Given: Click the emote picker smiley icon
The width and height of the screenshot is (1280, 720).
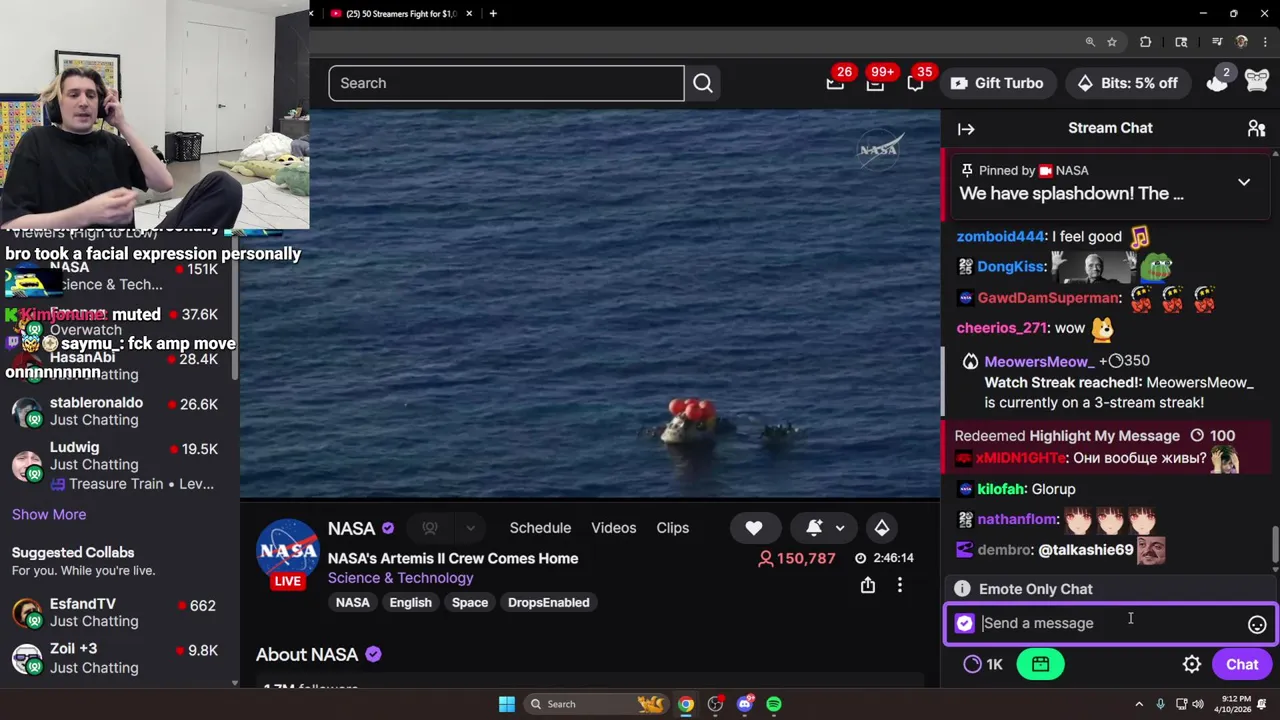Looking at the screenshot, I should click(x=1257, y=624).
